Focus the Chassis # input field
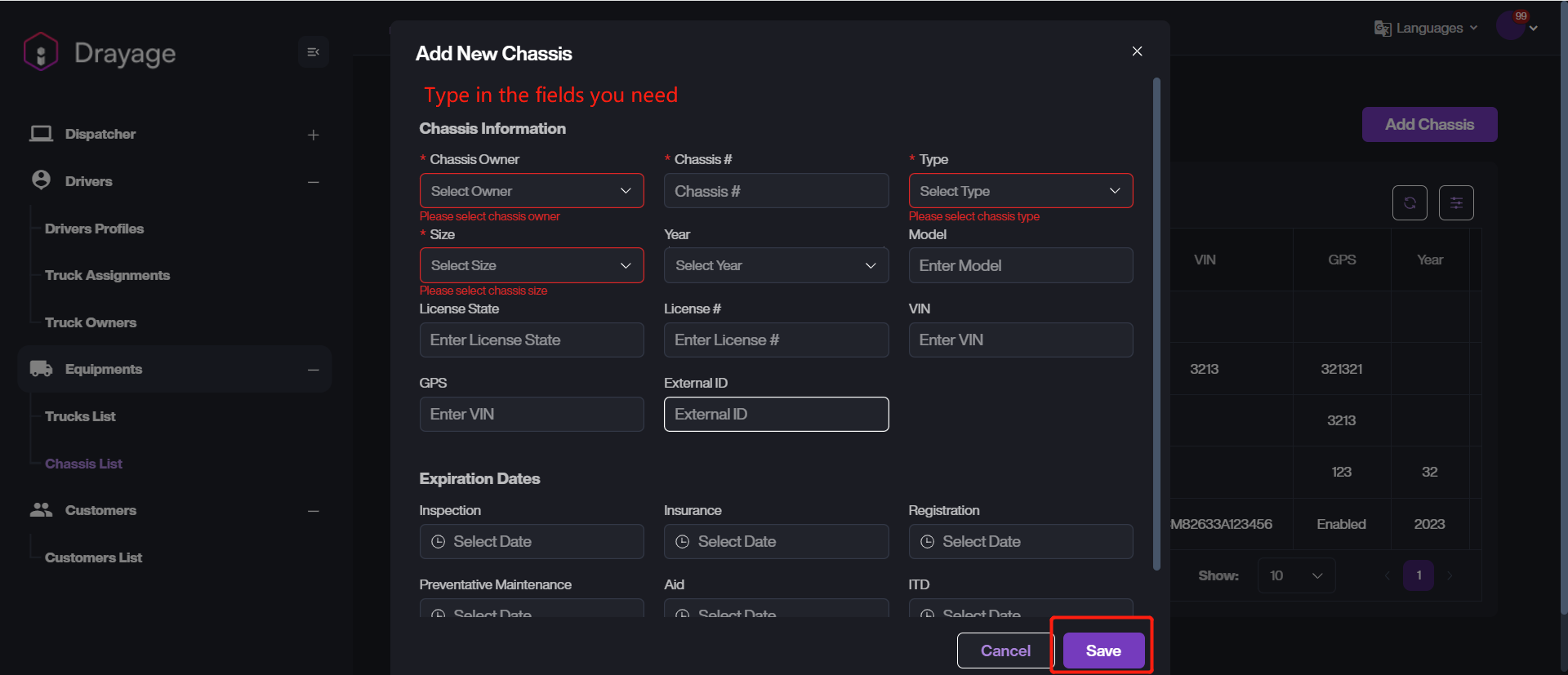This screenshot has height=675, width=1568. (775, 191)
